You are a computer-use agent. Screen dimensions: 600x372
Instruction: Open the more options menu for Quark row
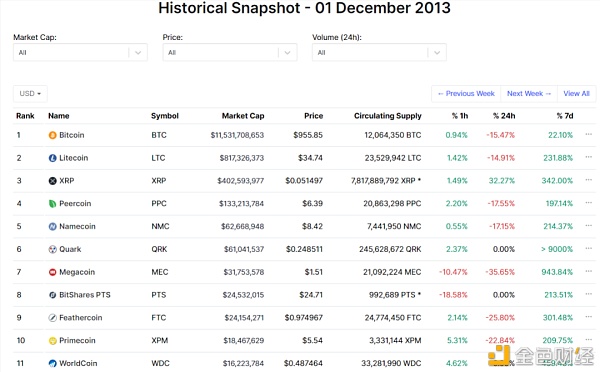589,248
